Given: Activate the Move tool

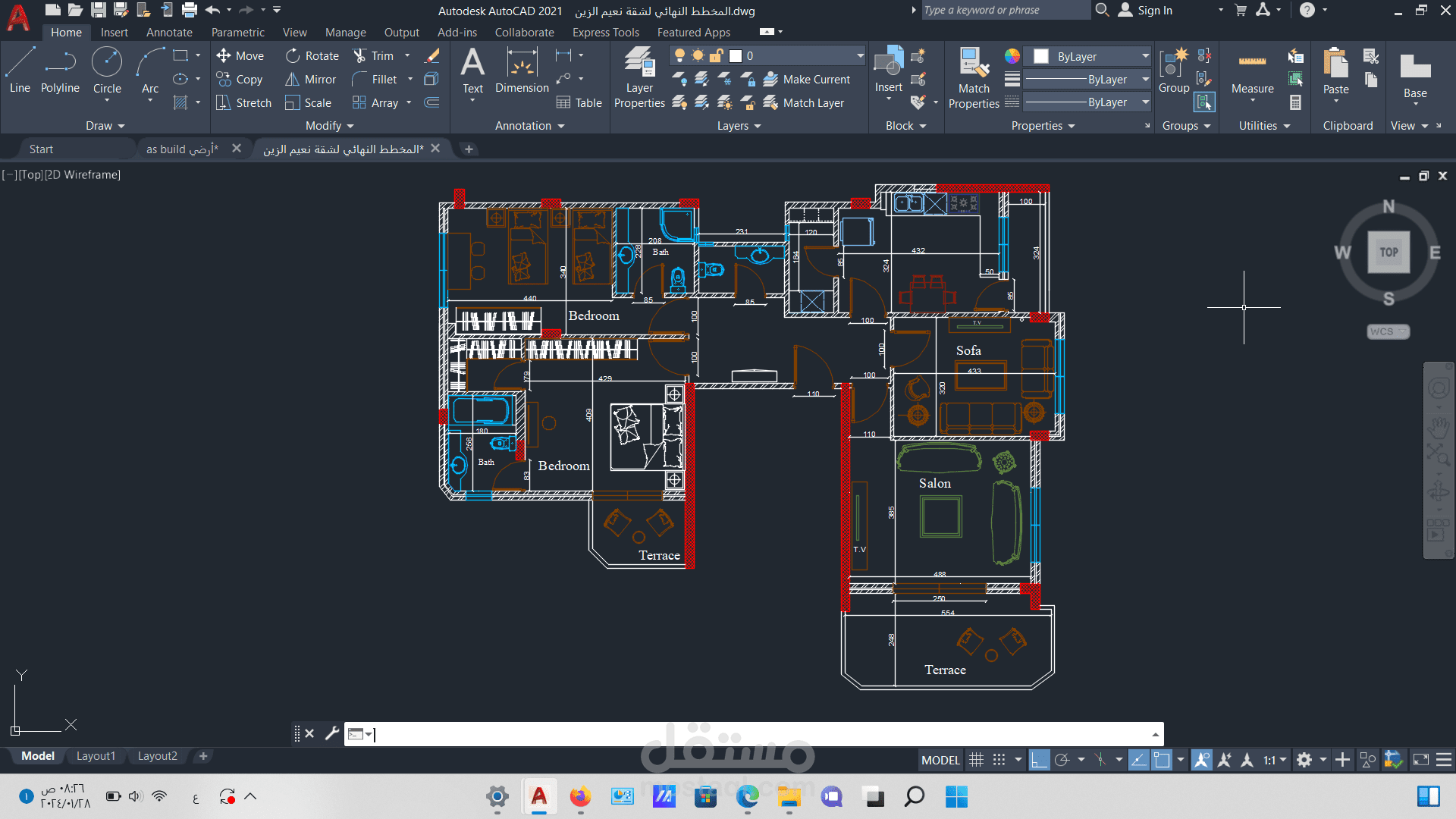Looking at the screenshot, I should coord(240,56).
